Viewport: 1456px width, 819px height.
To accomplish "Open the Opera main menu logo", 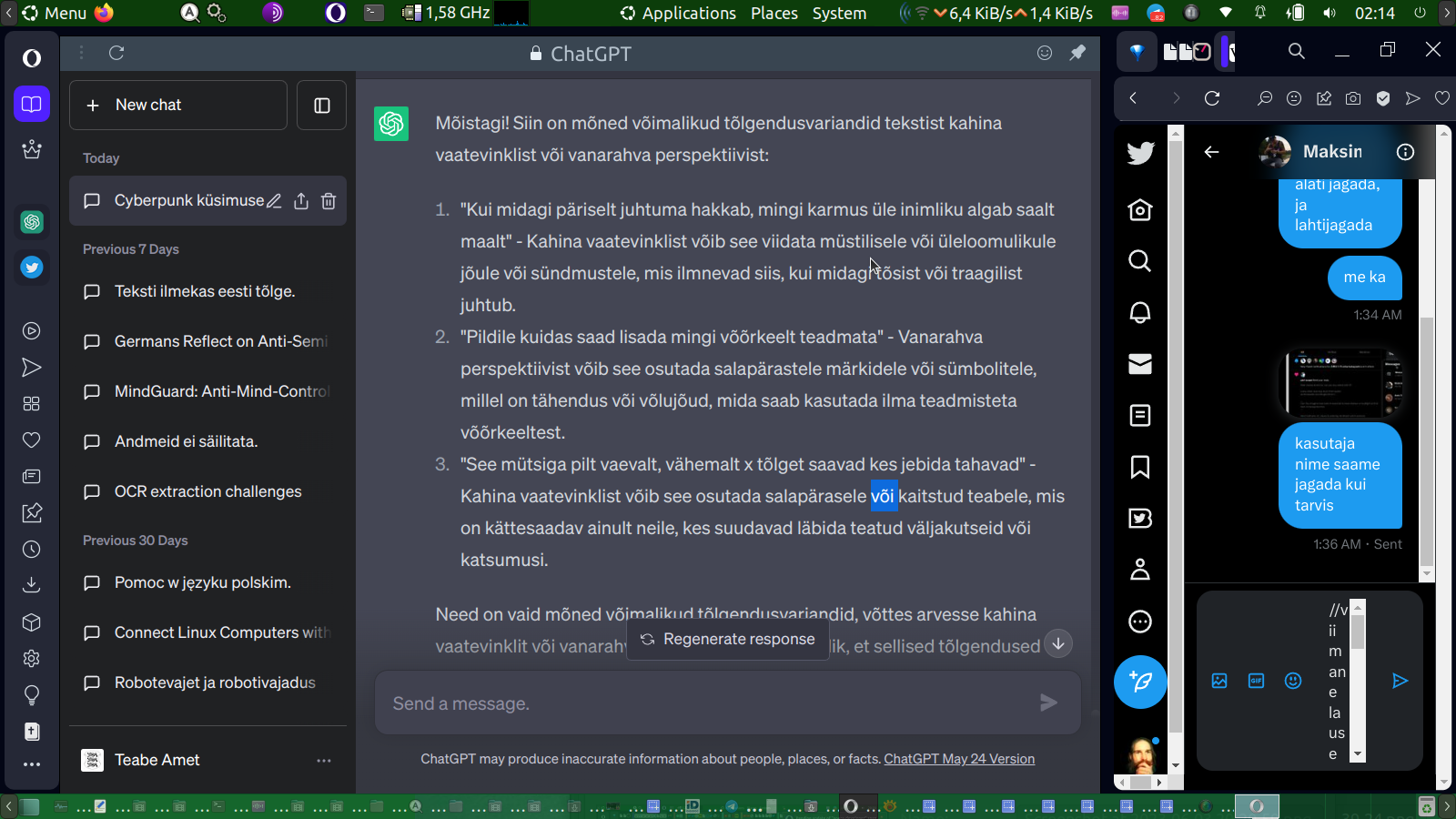I will tap(32, 58).
